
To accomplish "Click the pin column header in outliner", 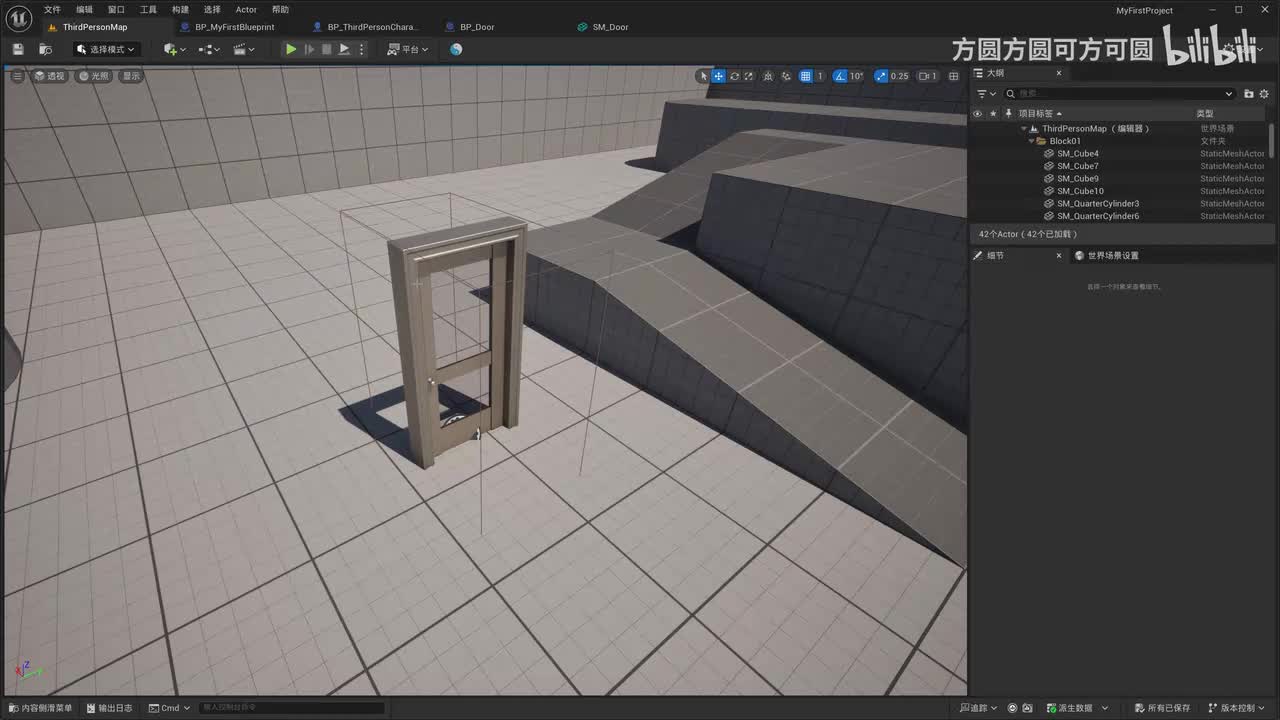I will pyautogui.click(x=1009, y=114).
